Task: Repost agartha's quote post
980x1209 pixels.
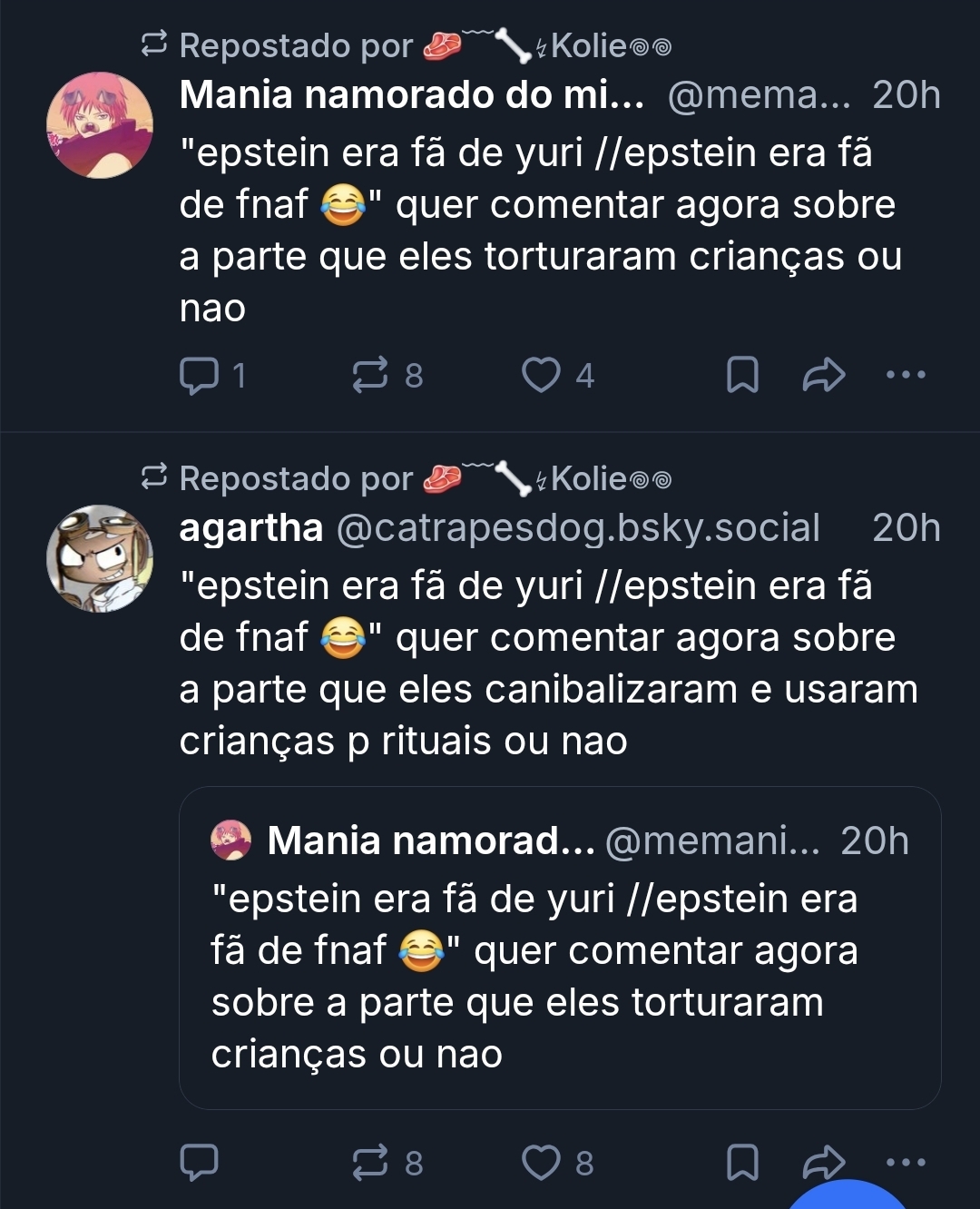Action: (x=370, y=1162)
